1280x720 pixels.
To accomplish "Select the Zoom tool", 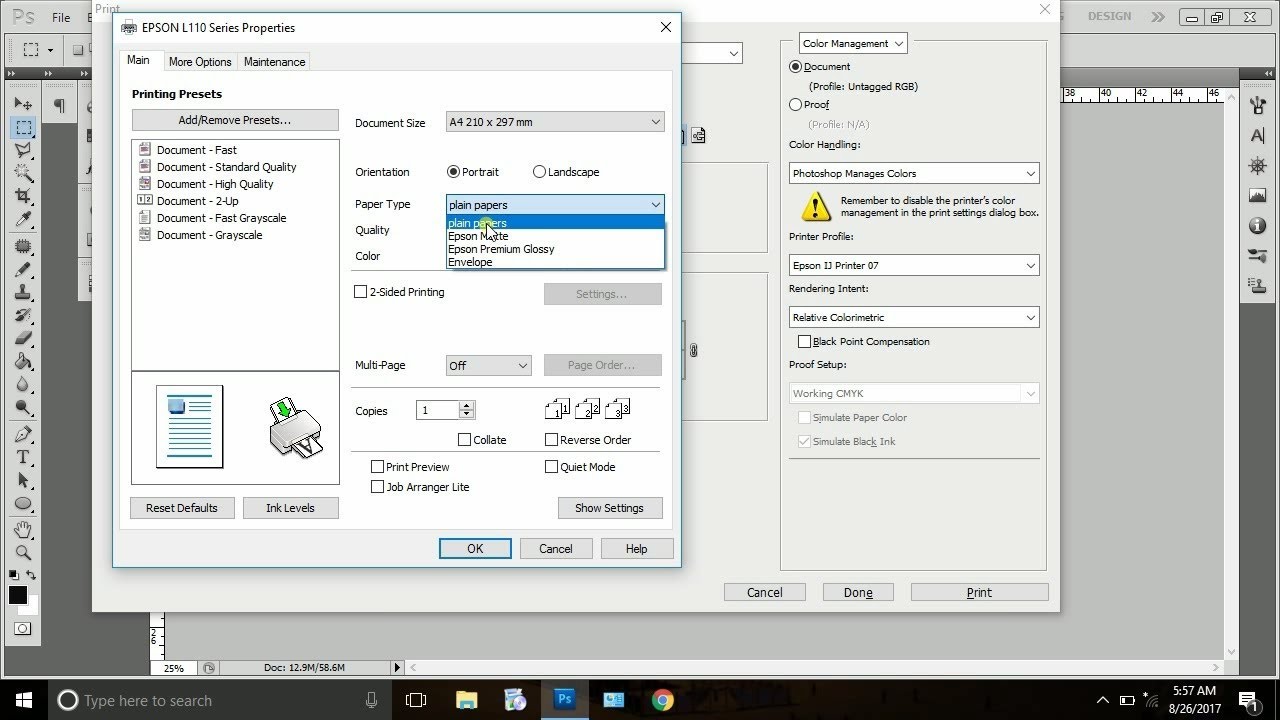I will click(x=23, y=552).
